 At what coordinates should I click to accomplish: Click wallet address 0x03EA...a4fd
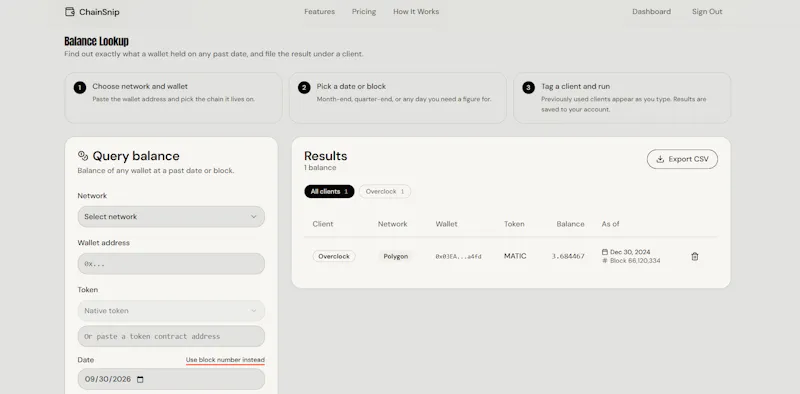(x=458, y=256)
